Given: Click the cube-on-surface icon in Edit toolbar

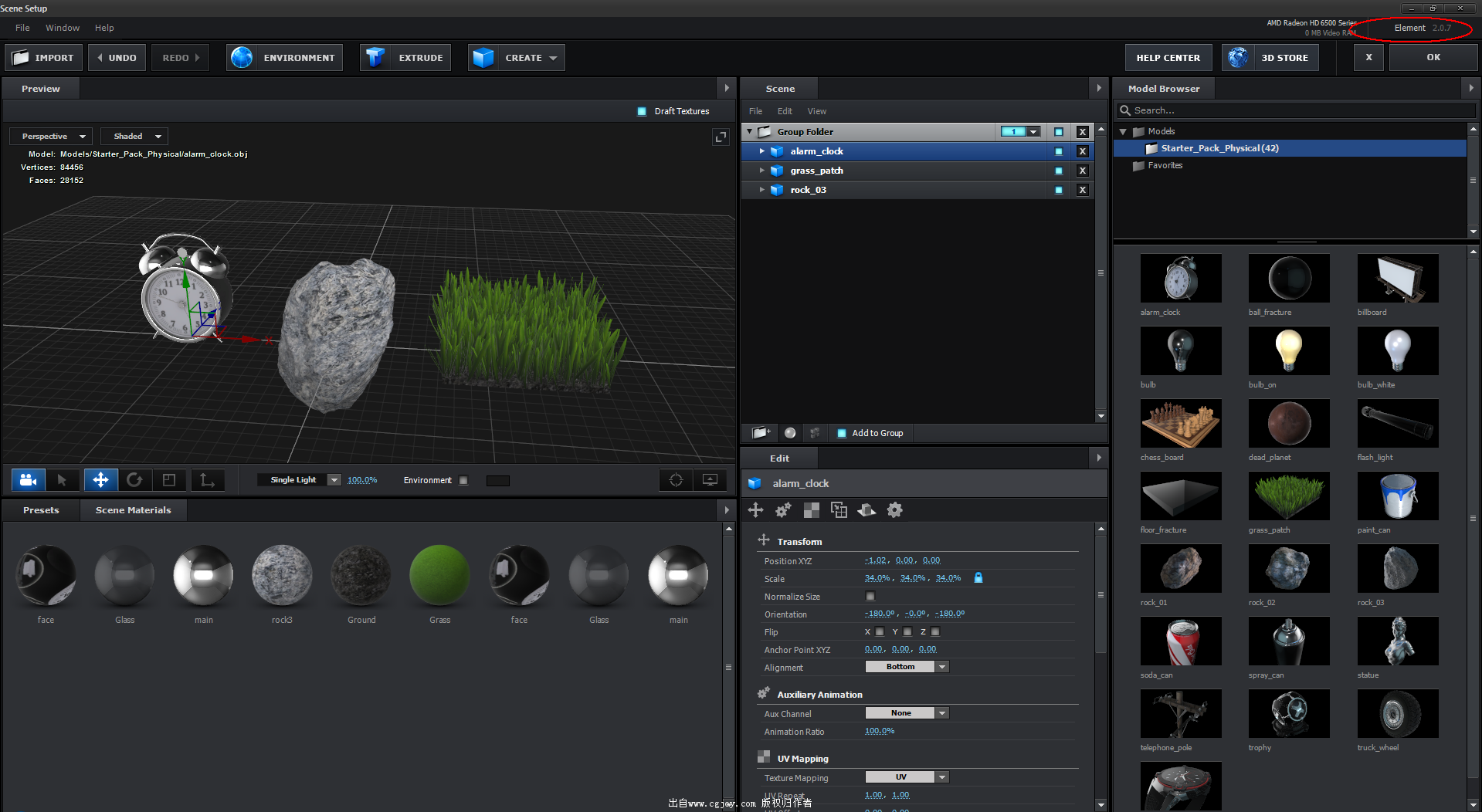Looking at the screenshot, I should coord(866,509).
